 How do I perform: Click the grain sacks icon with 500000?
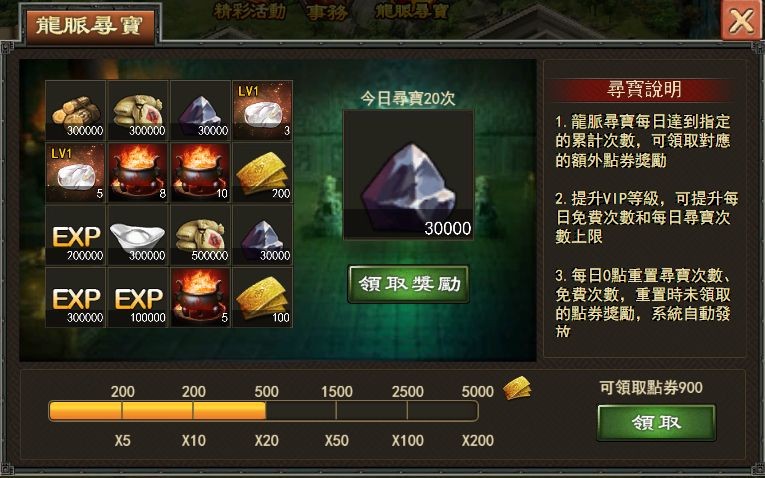coord(200,235)
